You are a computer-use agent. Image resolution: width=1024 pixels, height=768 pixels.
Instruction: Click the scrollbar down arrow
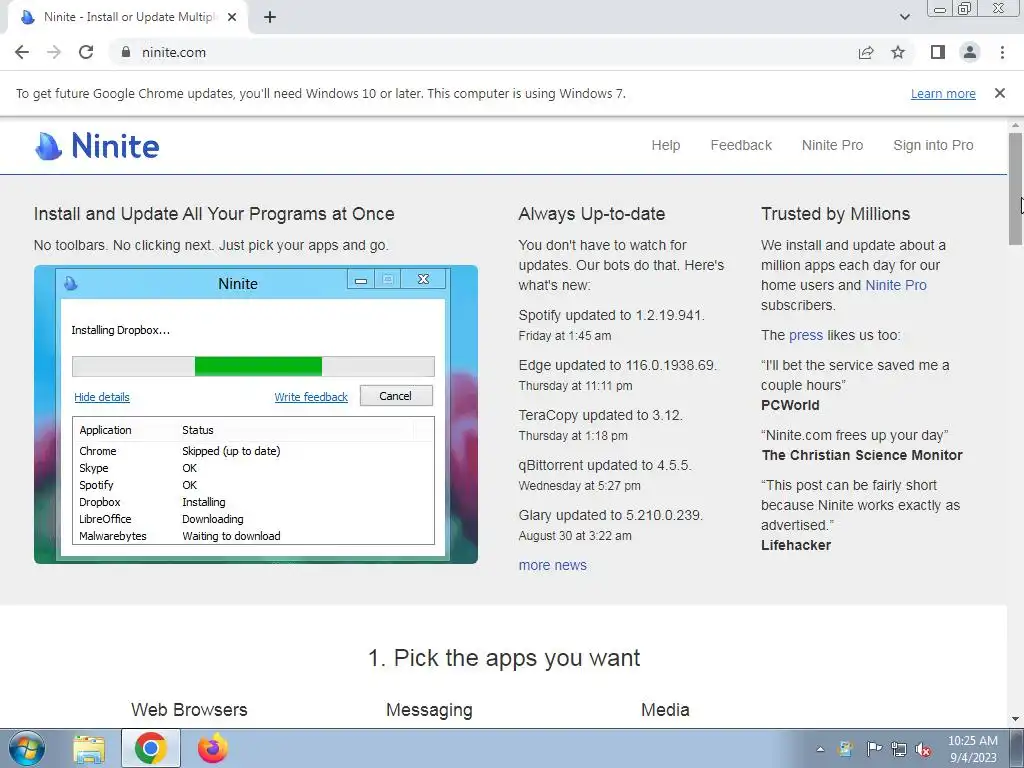click(1016, 719)
